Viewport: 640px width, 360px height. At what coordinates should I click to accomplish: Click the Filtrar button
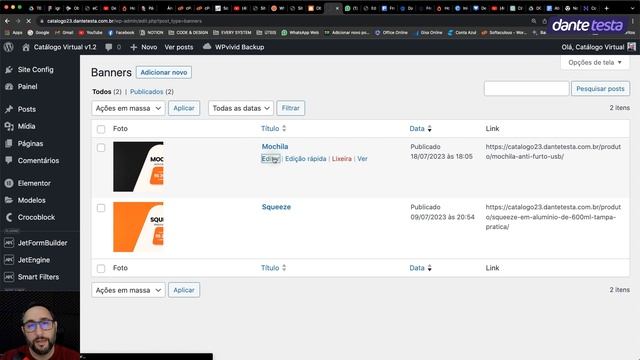[x=291, y=108]
